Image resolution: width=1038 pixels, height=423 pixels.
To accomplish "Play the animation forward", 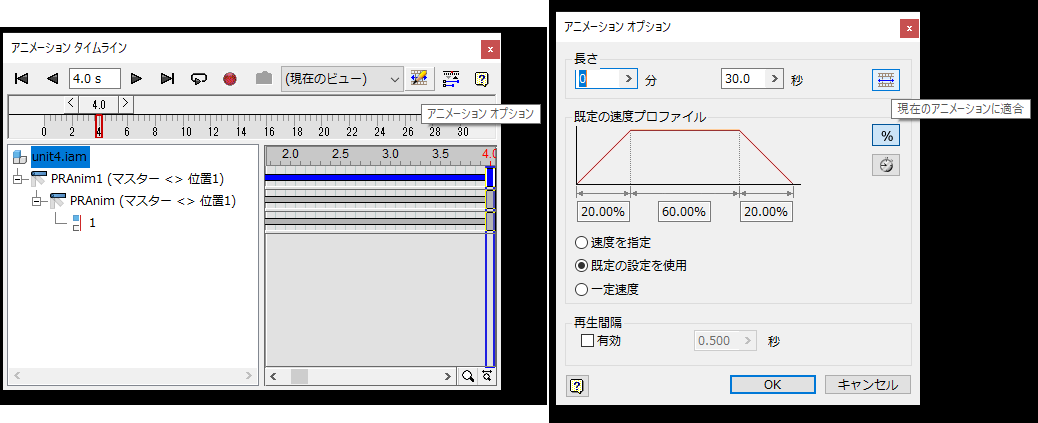I will coord(136,79).
